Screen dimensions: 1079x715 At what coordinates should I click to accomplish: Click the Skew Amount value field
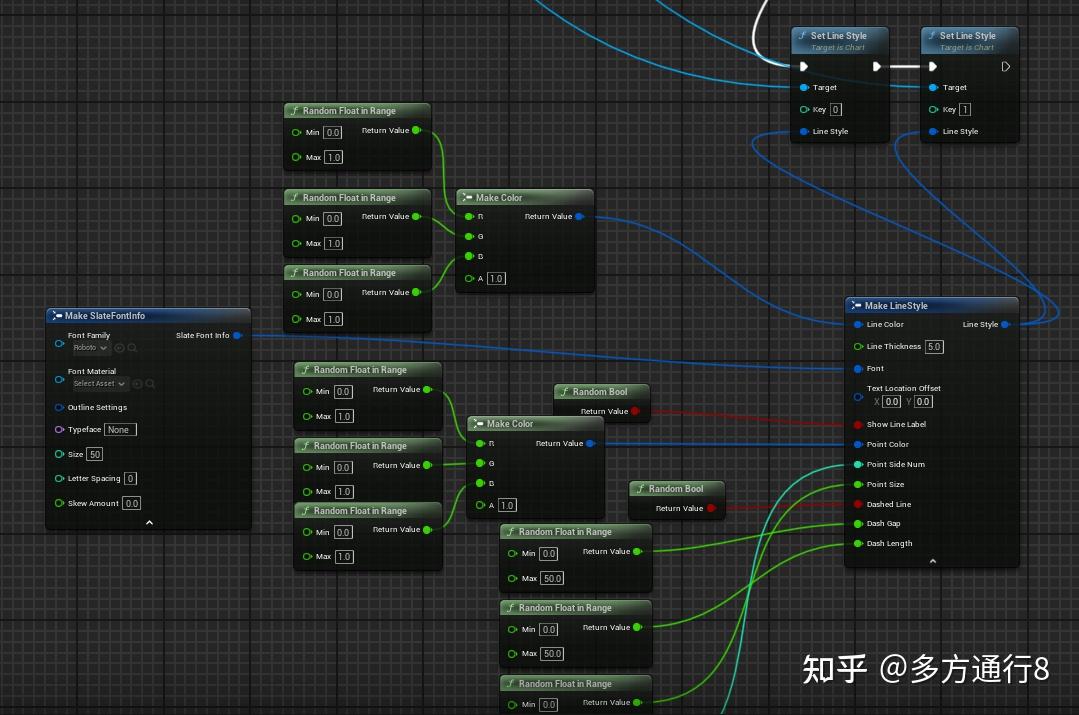tap(131, 503)
